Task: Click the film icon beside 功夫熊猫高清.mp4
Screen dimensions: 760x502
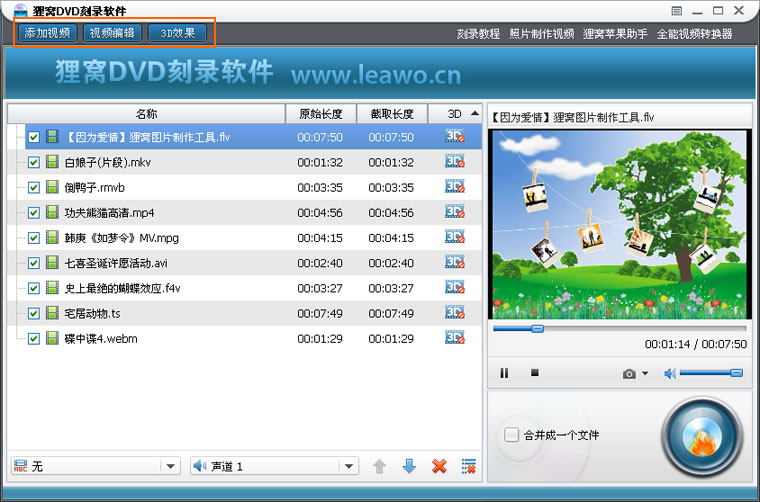Action: [x=52, y=212]
